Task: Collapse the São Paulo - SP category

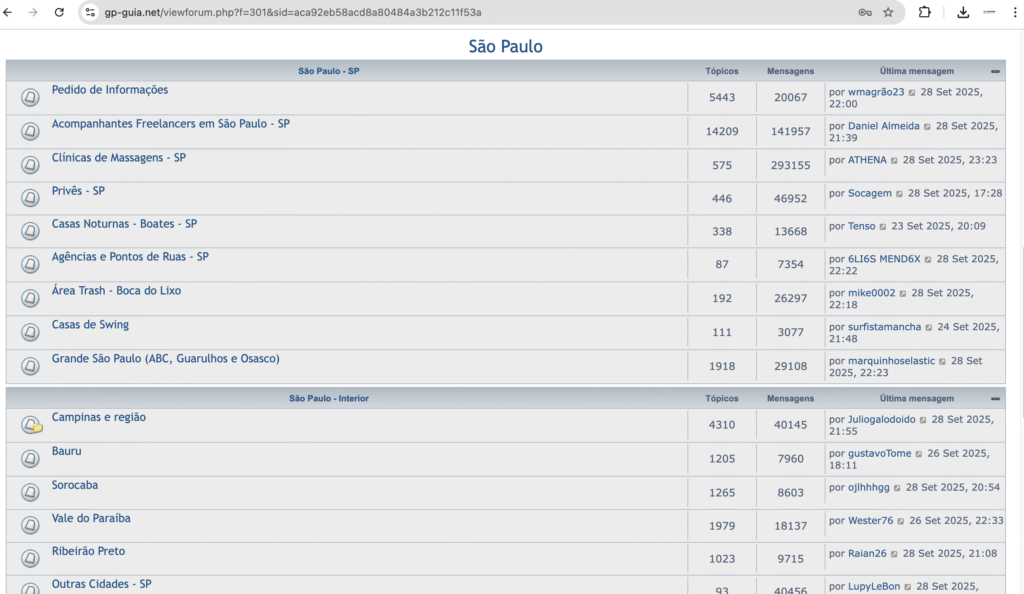Action: pyautogui.click(x=995, y=72)
